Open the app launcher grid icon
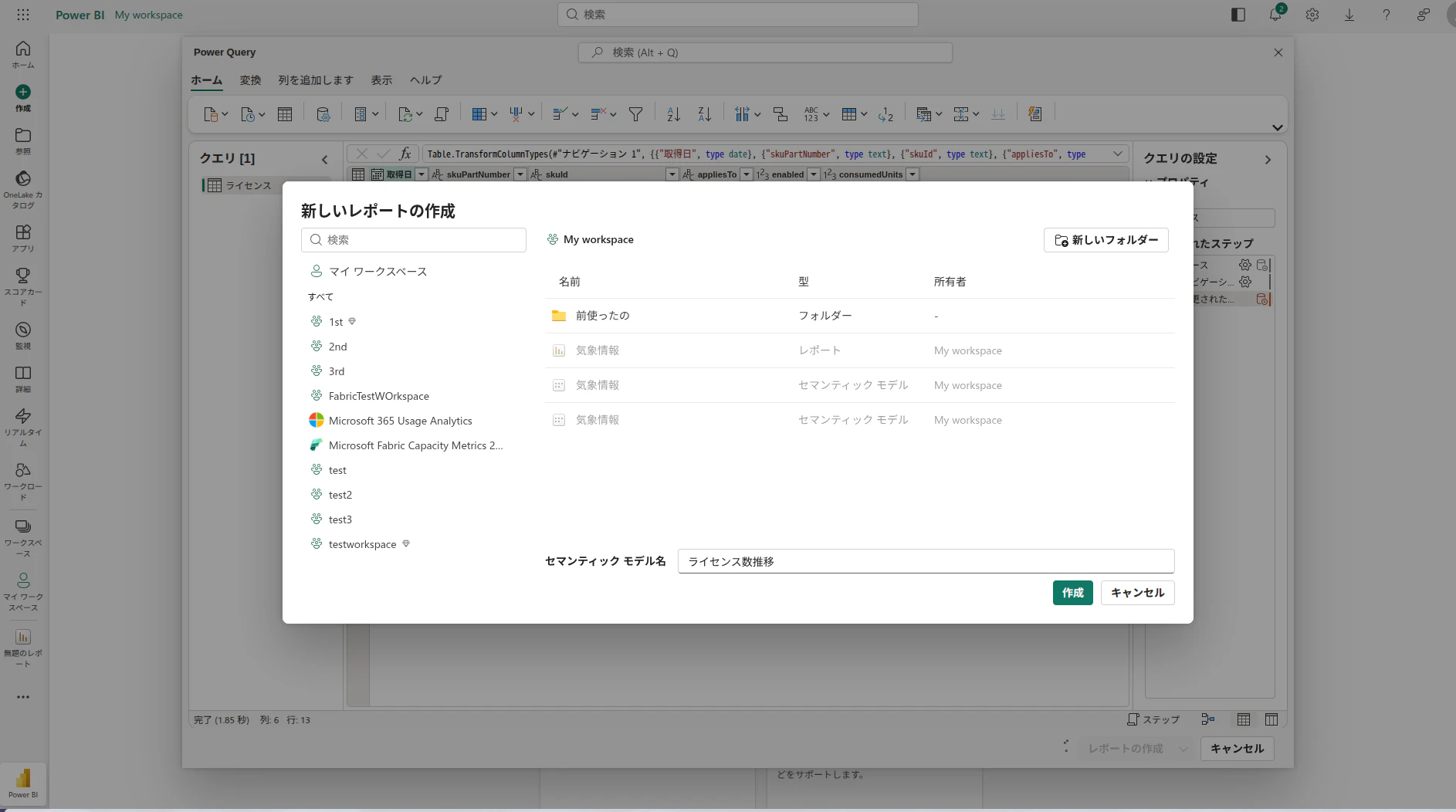This screenshot has width=1456, height=812. pos(23,15)
